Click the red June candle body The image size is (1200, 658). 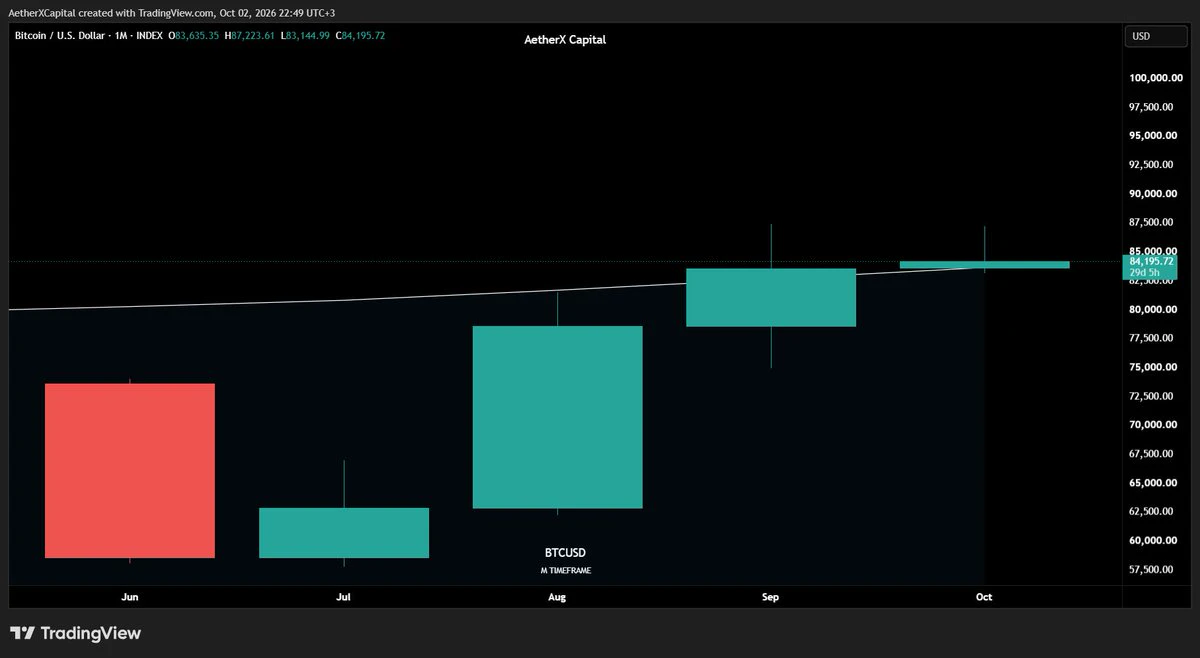130,470
